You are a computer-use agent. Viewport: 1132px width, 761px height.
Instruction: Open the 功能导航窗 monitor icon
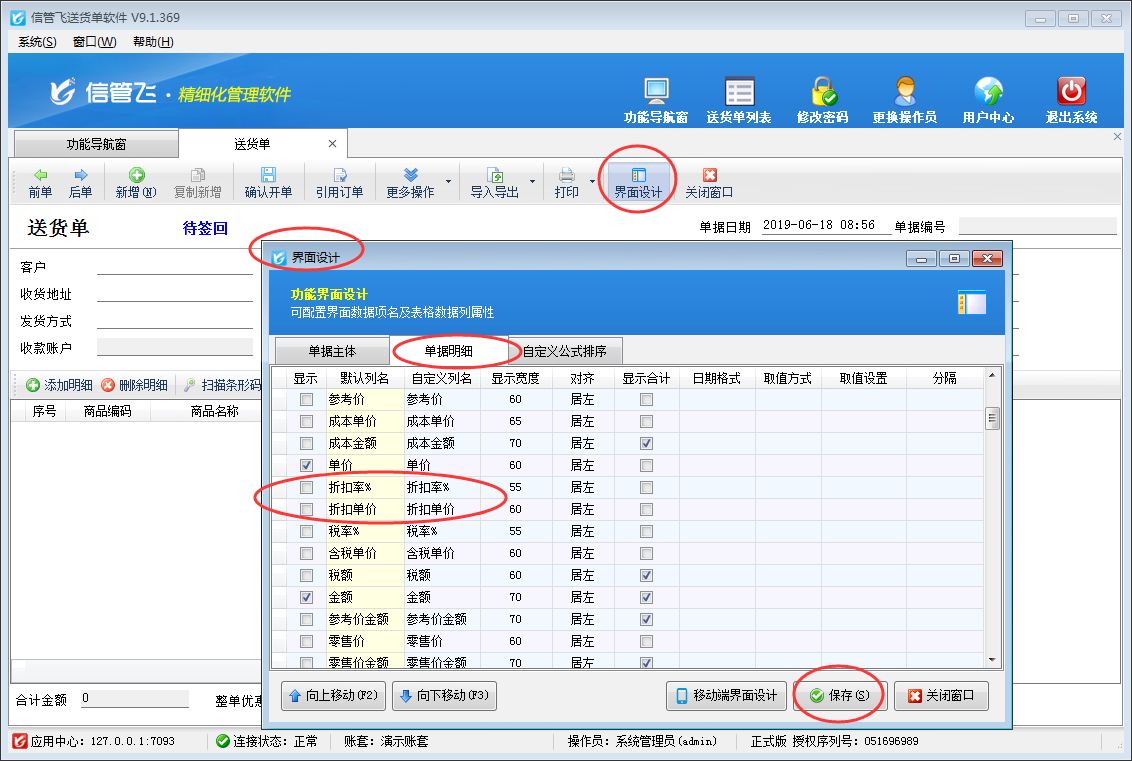pyautogui.click(x=656, y=92)
